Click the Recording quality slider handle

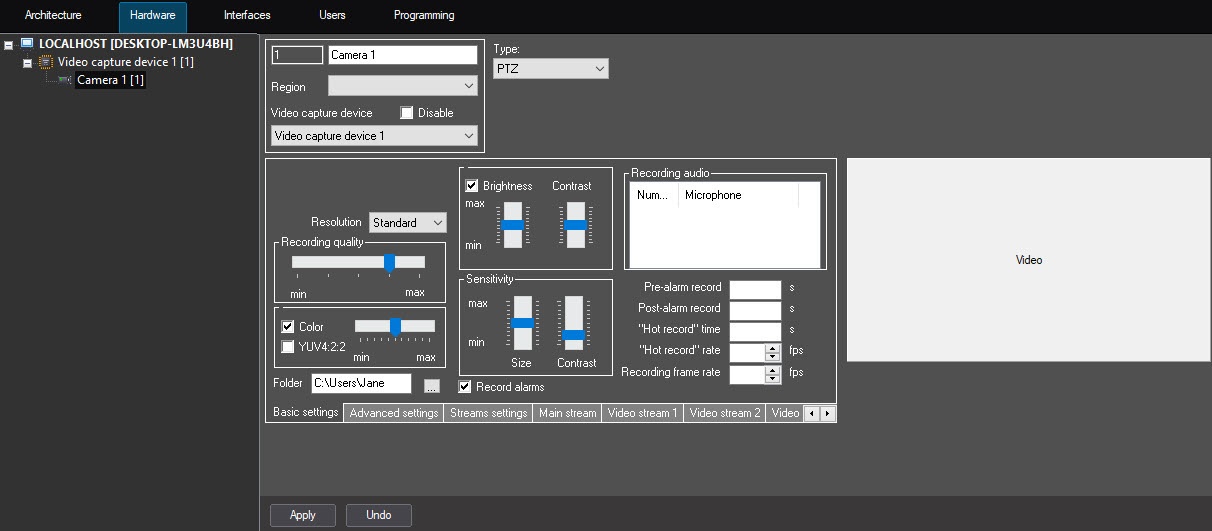click(389, 262)
